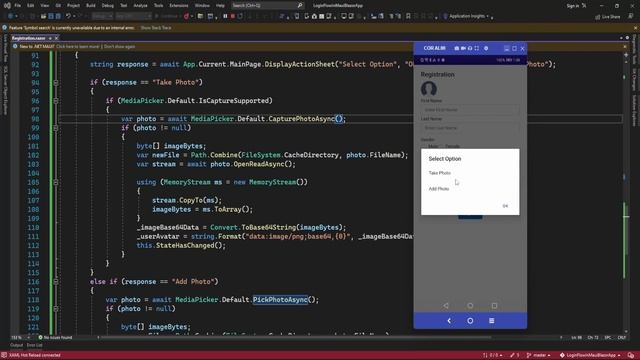Open the solution platform dropdown

point(133,16)
